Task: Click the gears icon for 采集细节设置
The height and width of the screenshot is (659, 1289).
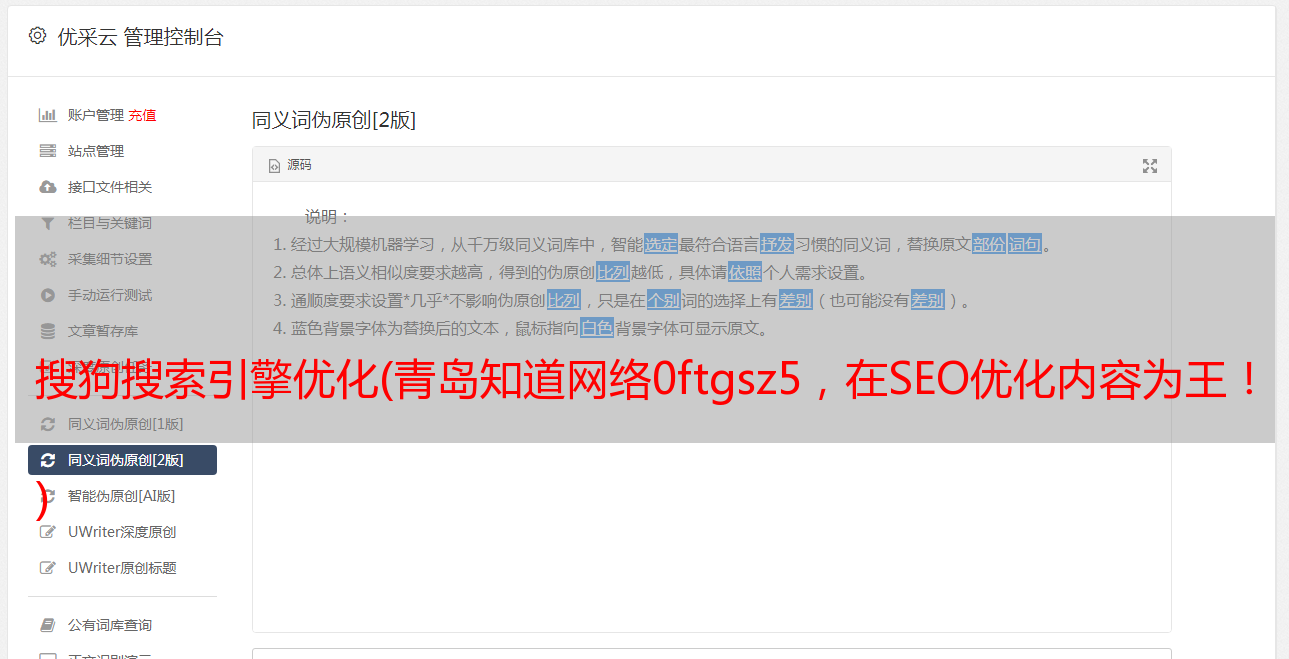Action: (47, 259)
